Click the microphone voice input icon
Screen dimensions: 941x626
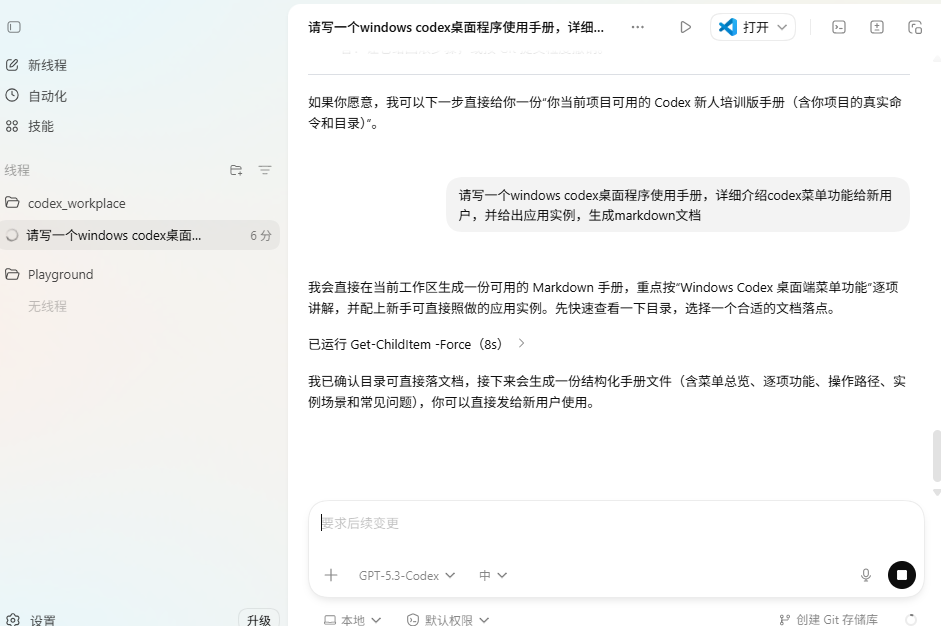[x=865, y=575]
